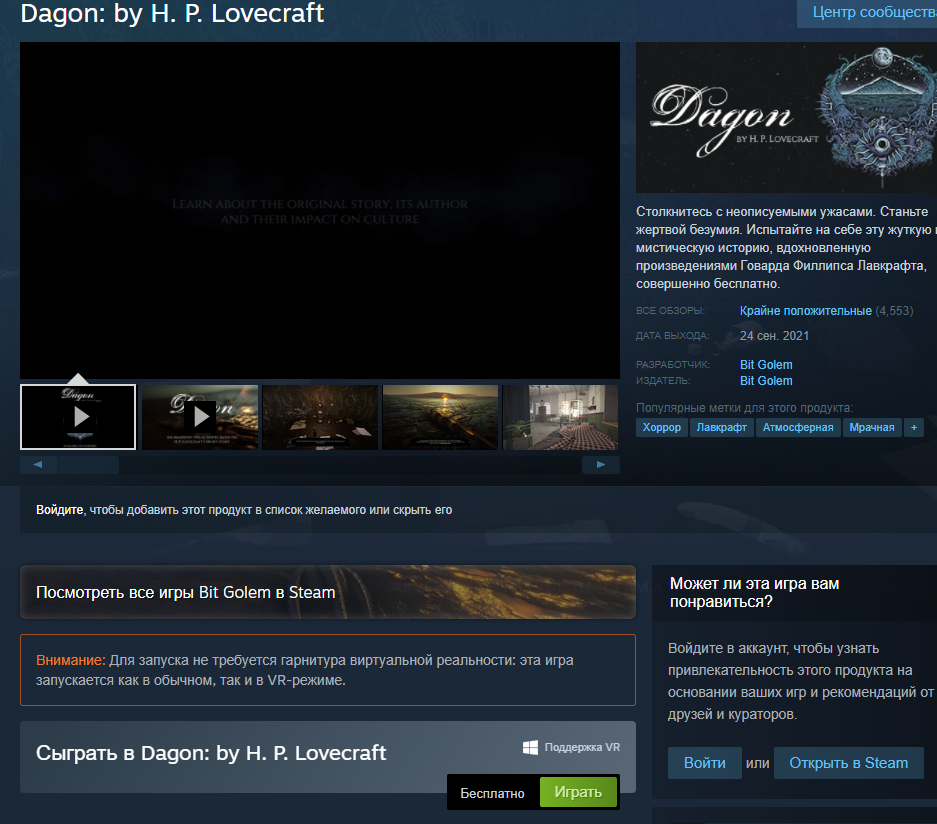Click the release date 24 сен. 2021
Screen dimensions: 937x824
774,336
